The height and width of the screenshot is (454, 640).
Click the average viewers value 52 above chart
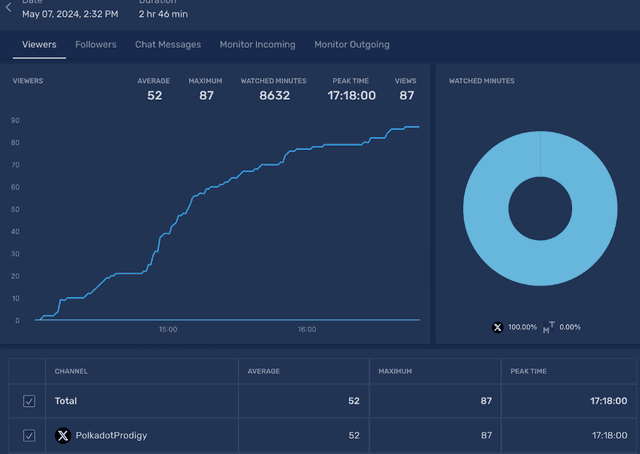[x=154, y=96]
